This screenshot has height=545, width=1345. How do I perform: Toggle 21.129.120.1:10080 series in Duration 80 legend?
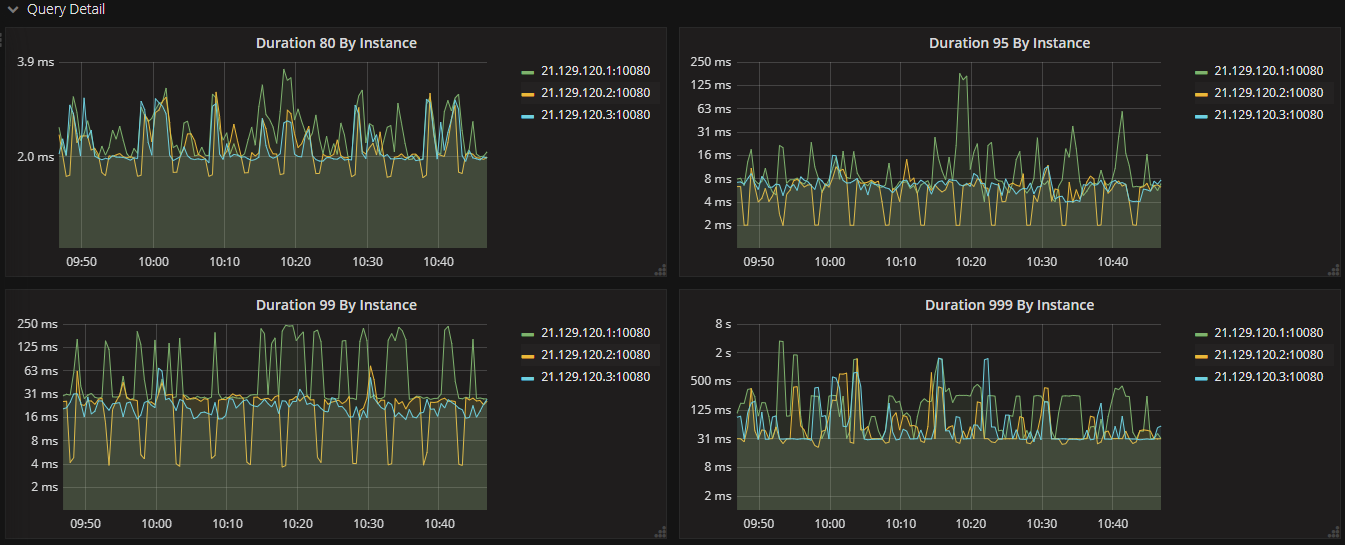pos(595,71)
